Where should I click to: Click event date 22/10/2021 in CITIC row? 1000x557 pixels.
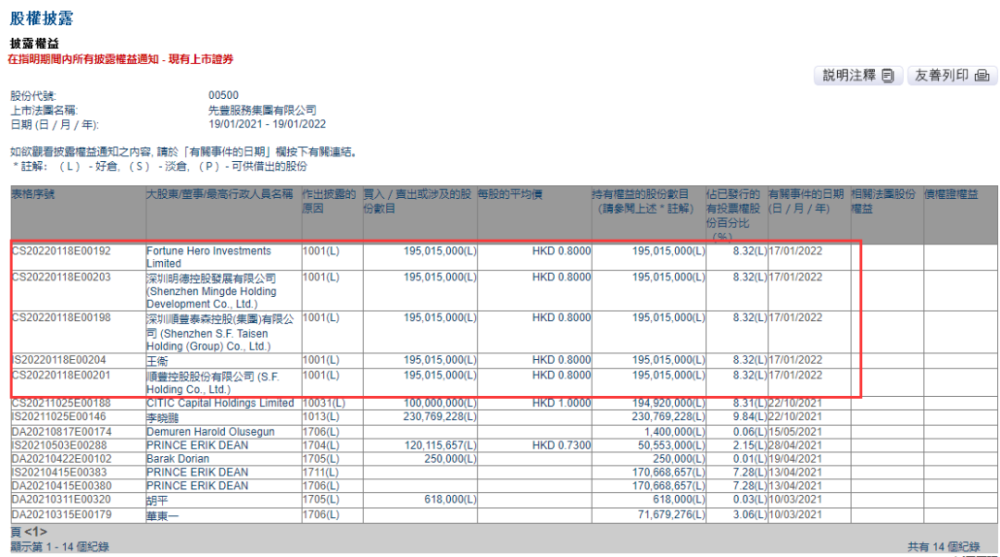(795, 403)
